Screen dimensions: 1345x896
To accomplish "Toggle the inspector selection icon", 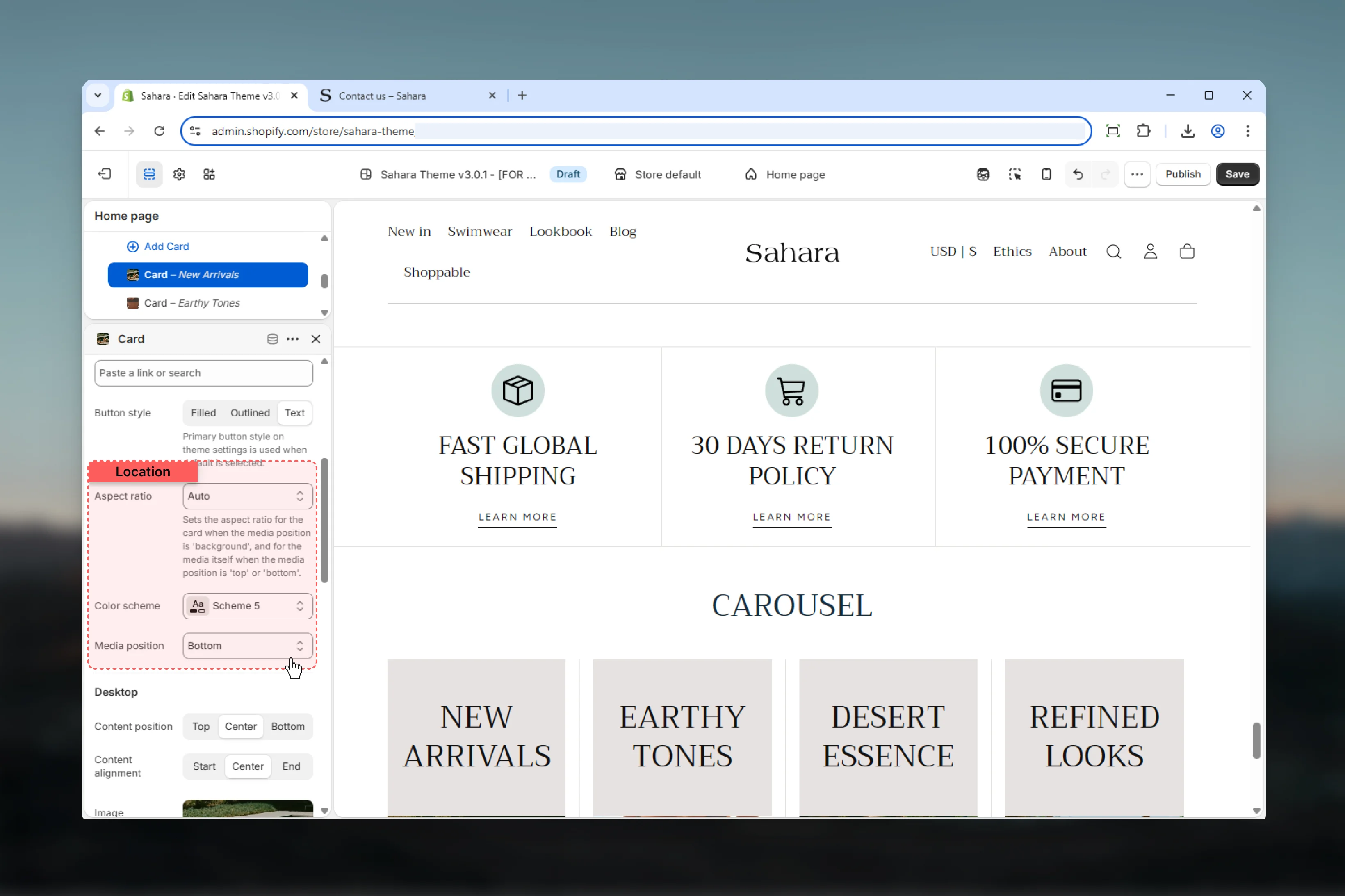I will click(1014, 174).
